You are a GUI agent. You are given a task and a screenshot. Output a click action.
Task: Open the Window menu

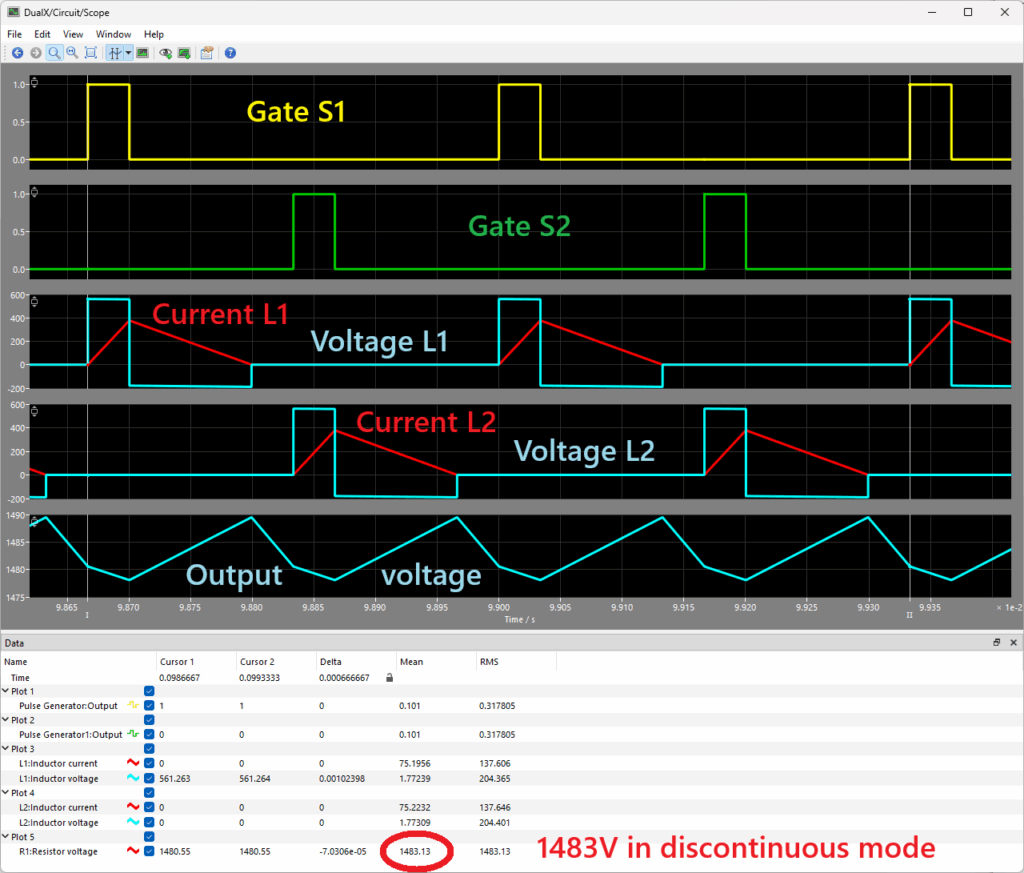[113, 34]
